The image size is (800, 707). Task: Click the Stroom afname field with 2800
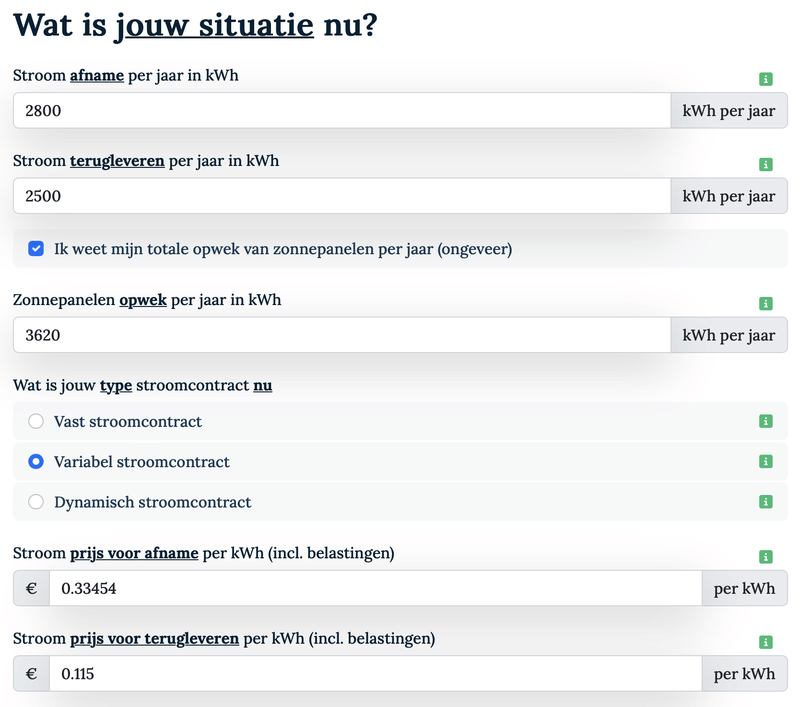(340, 111)
